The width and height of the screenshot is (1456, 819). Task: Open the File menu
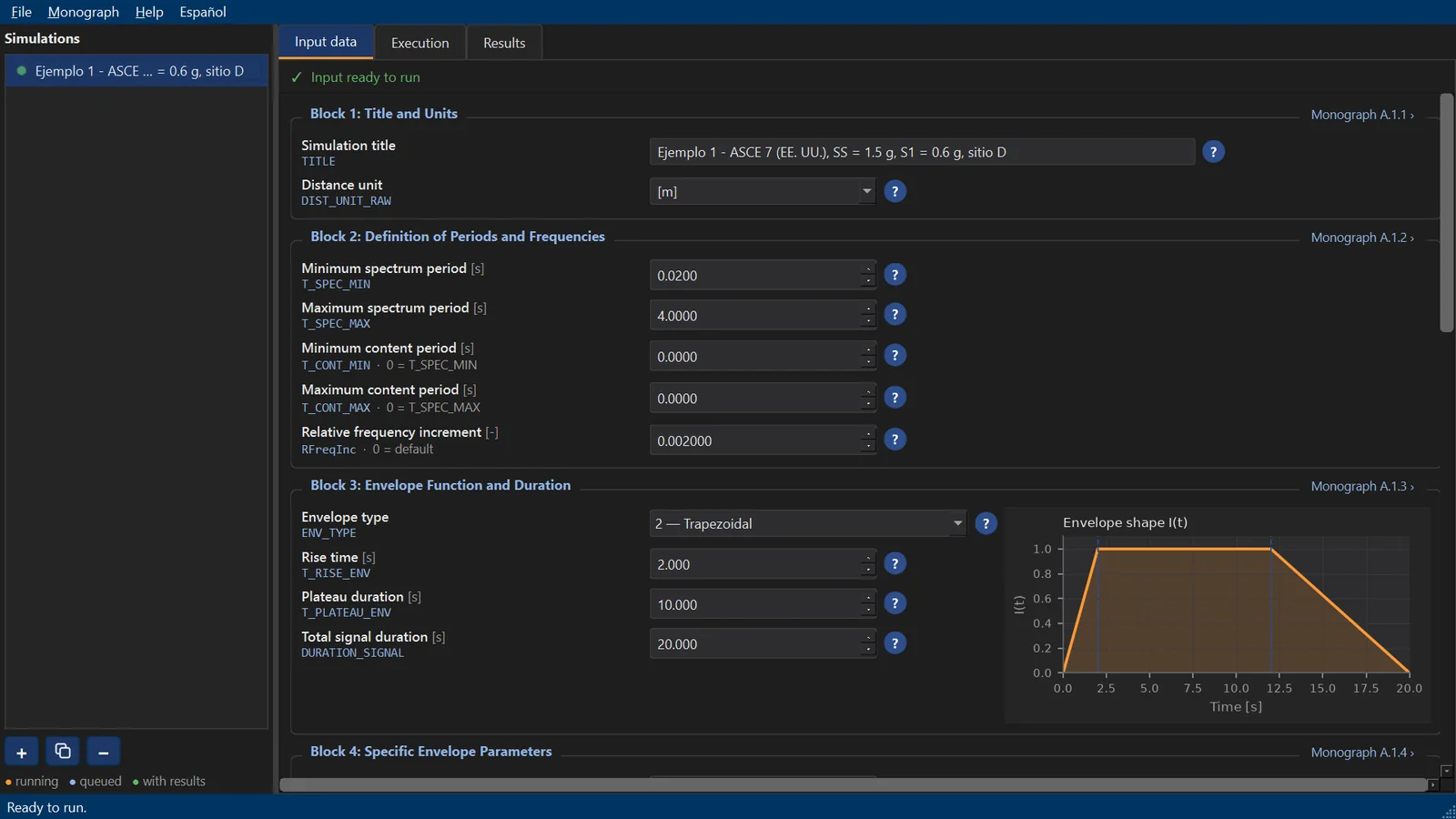pos(21,12)
